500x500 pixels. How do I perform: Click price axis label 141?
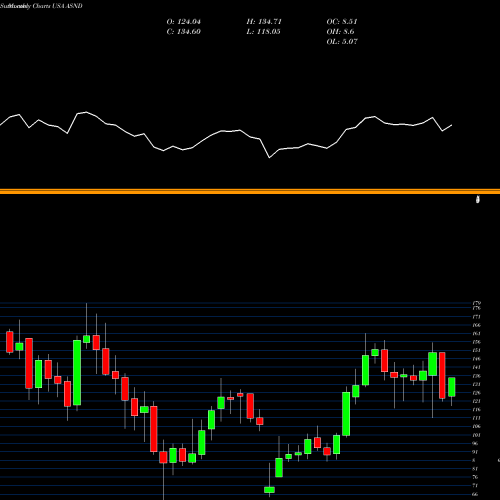coord(477,367)
